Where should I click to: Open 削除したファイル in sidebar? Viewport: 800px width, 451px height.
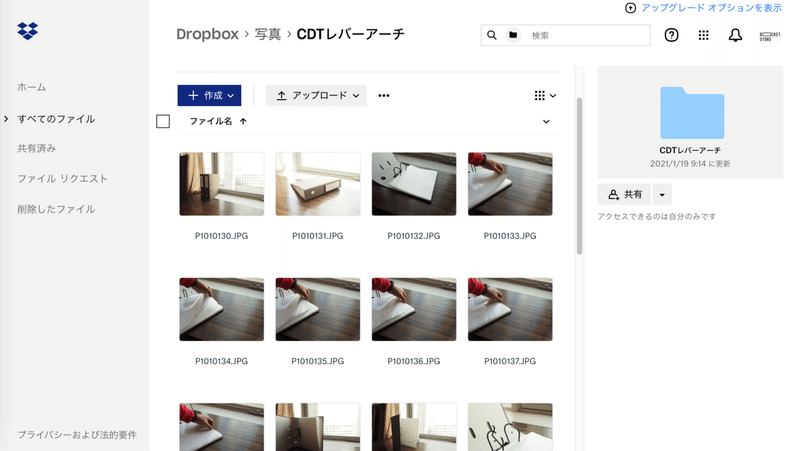tap(56, 209)
